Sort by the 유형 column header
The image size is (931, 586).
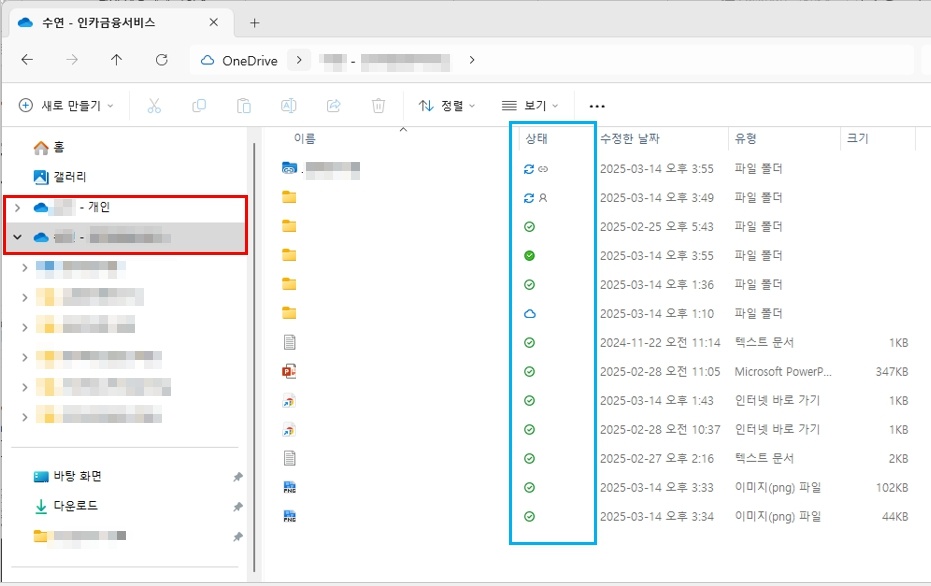(745, 139)
